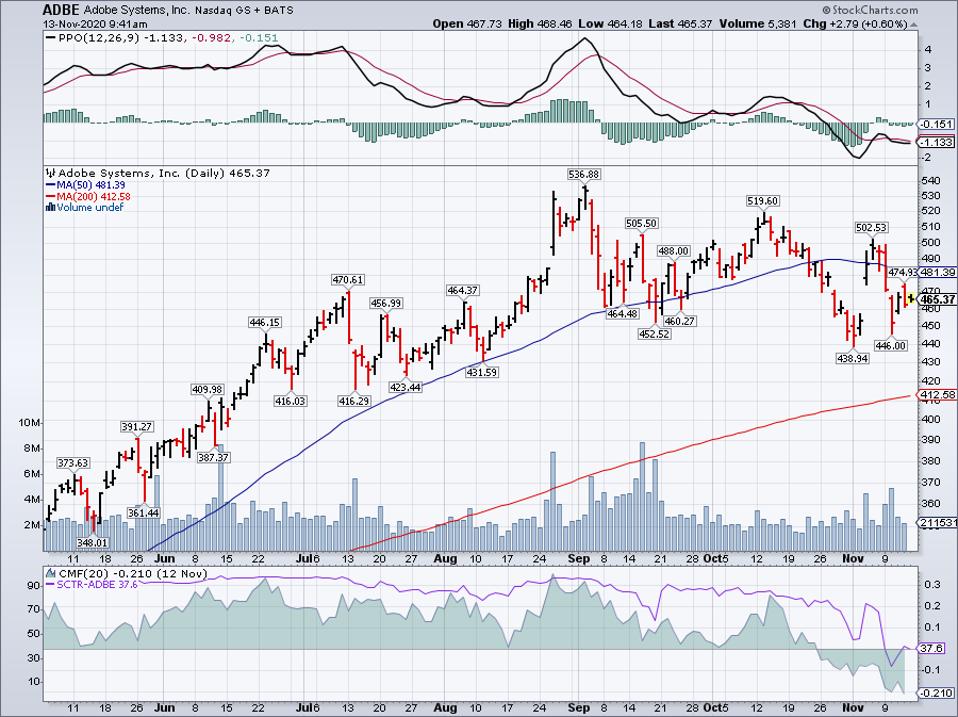958x717 pixels.
Task: Click the High 468.46 header value
Action: tap(540, 24)
